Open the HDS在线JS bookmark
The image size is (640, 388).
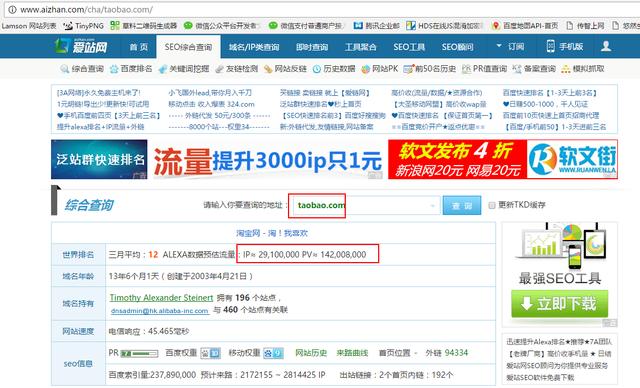point(444,26)
